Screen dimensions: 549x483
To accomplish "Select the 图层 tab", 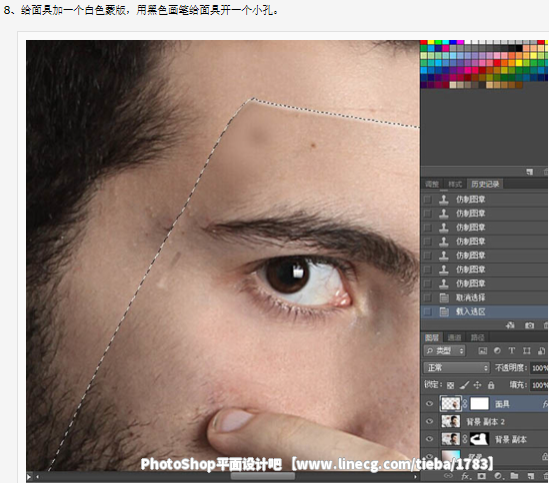I will tap(432, 338).
